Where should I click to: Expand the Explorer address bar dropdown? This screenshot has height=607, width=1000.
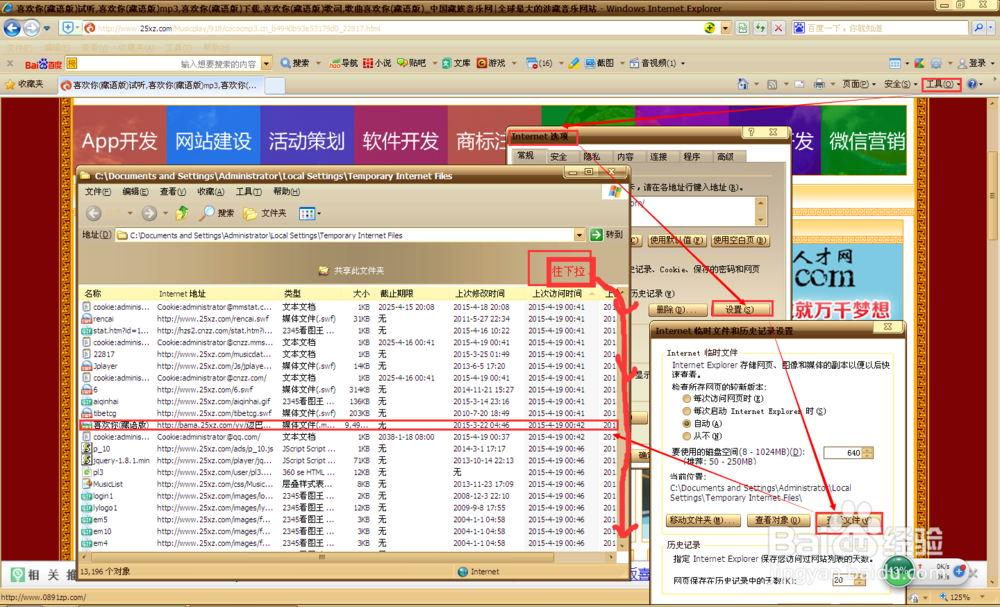click(580, 234)
